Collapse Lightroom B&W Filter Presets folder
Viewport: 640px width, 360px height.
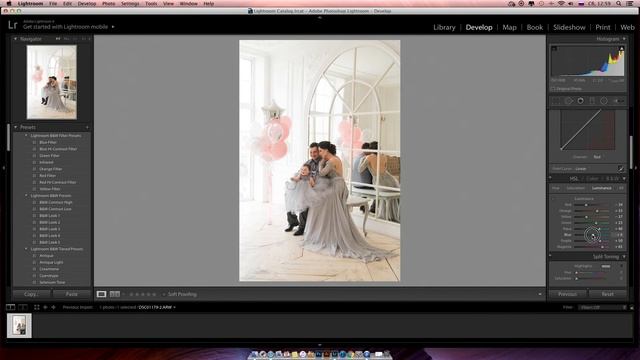pyautogui.click(x=26, y=136)
